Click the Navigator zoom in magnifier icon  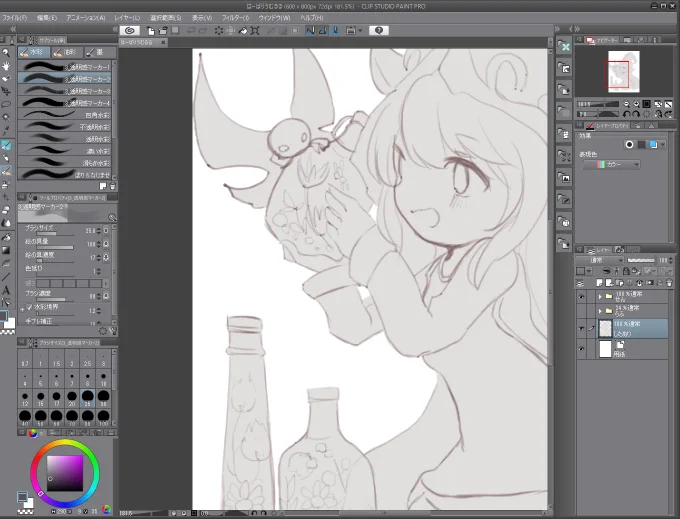[x=636, y=104]
